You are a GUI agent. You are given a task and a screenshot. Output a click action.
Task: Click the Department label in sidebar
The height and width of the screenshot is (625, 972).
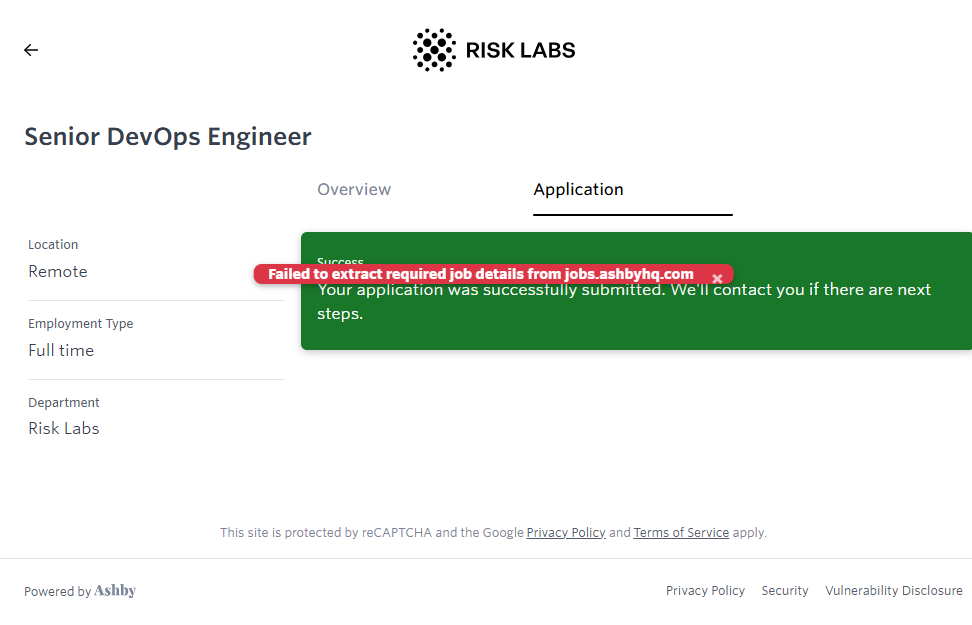64,403
